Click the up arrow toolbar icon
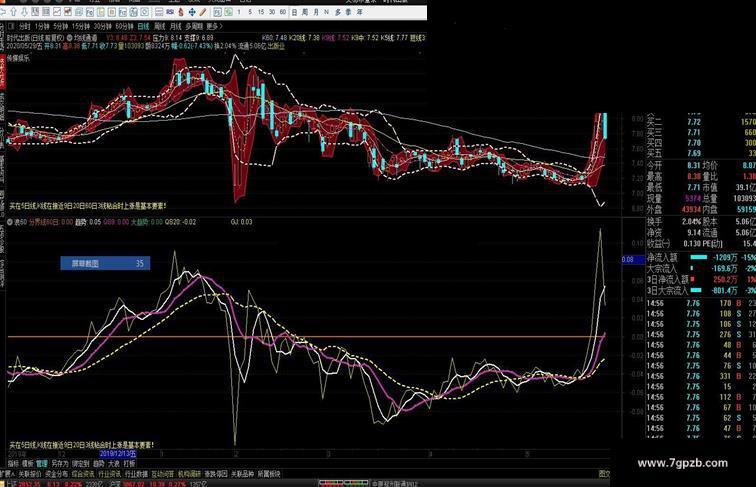This screenshot has width=756, height=487. [x=13, y=12]
